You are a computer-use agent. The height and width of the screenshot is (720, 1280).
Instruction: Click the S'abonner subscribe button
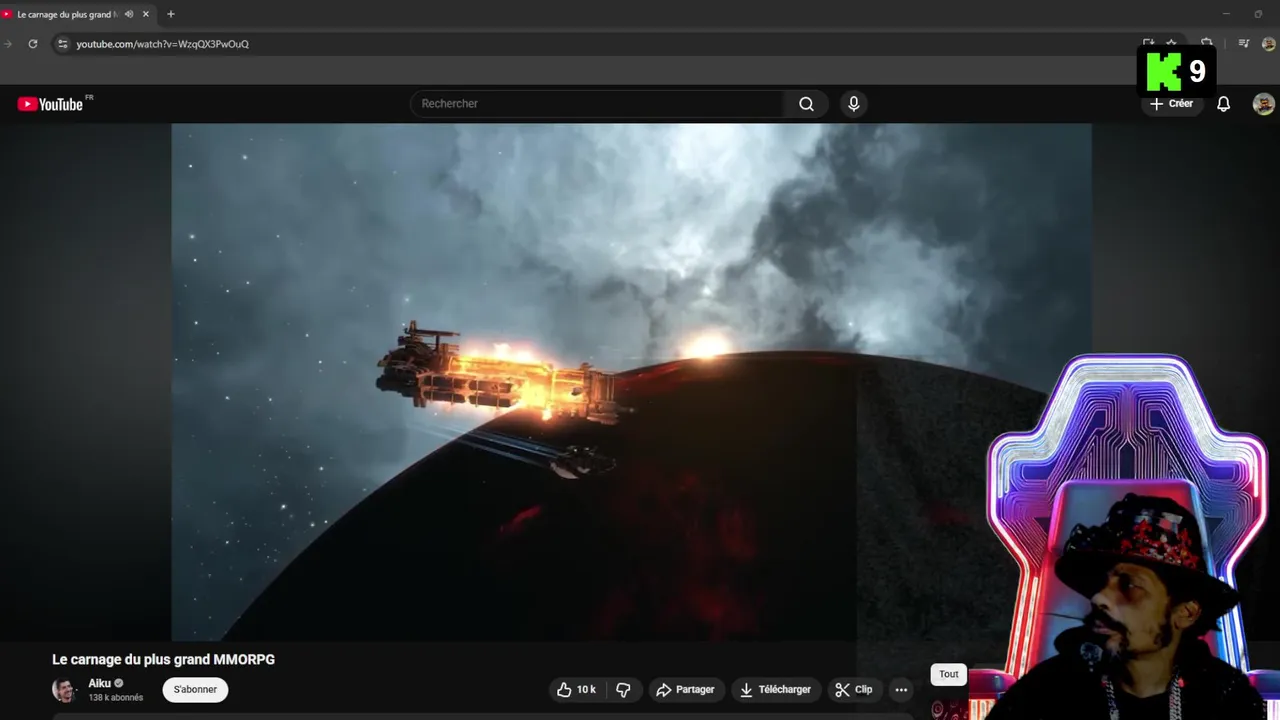click(195, 690)
